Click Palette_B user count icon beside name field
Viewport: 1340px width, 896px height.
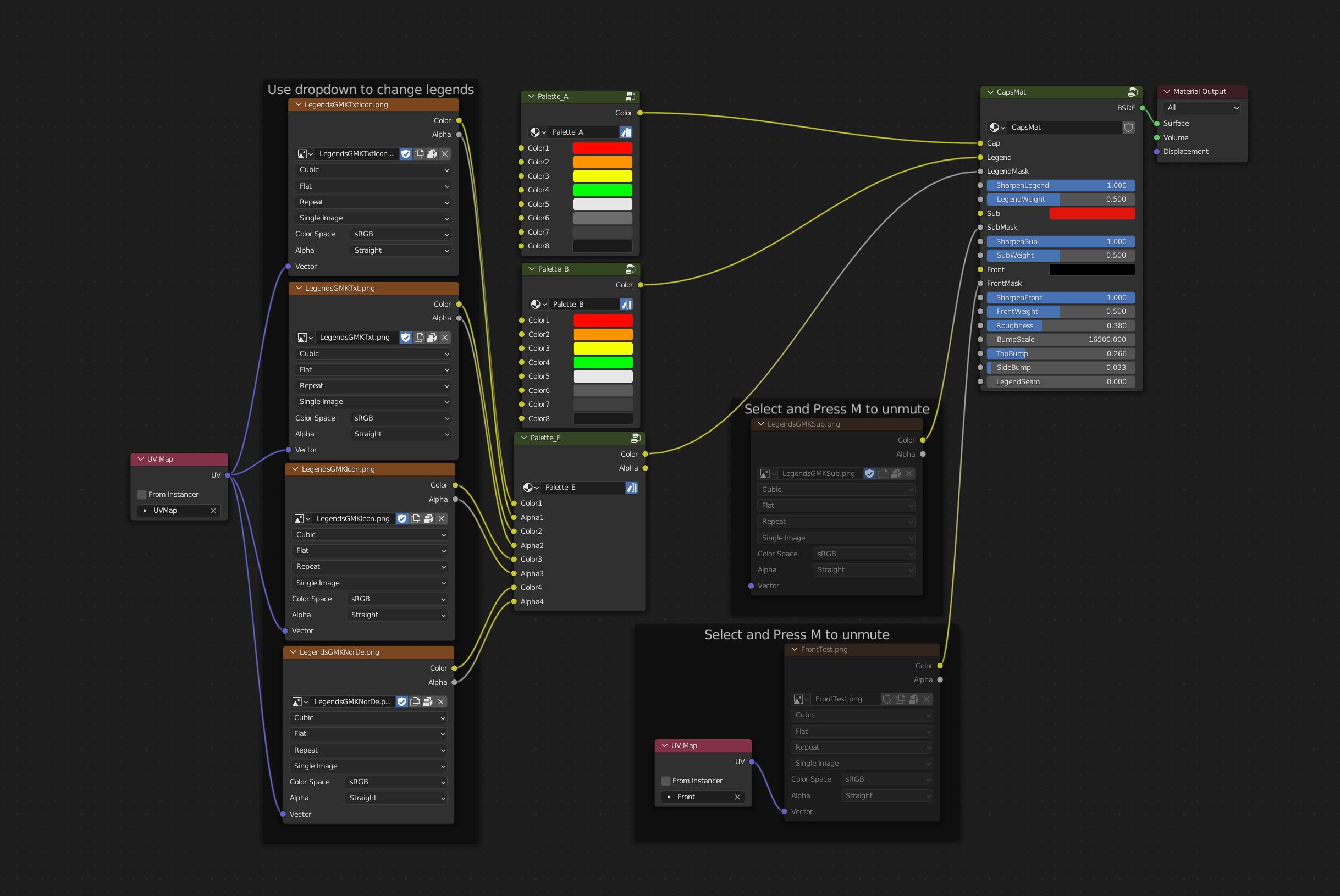[x=627, y=305]
